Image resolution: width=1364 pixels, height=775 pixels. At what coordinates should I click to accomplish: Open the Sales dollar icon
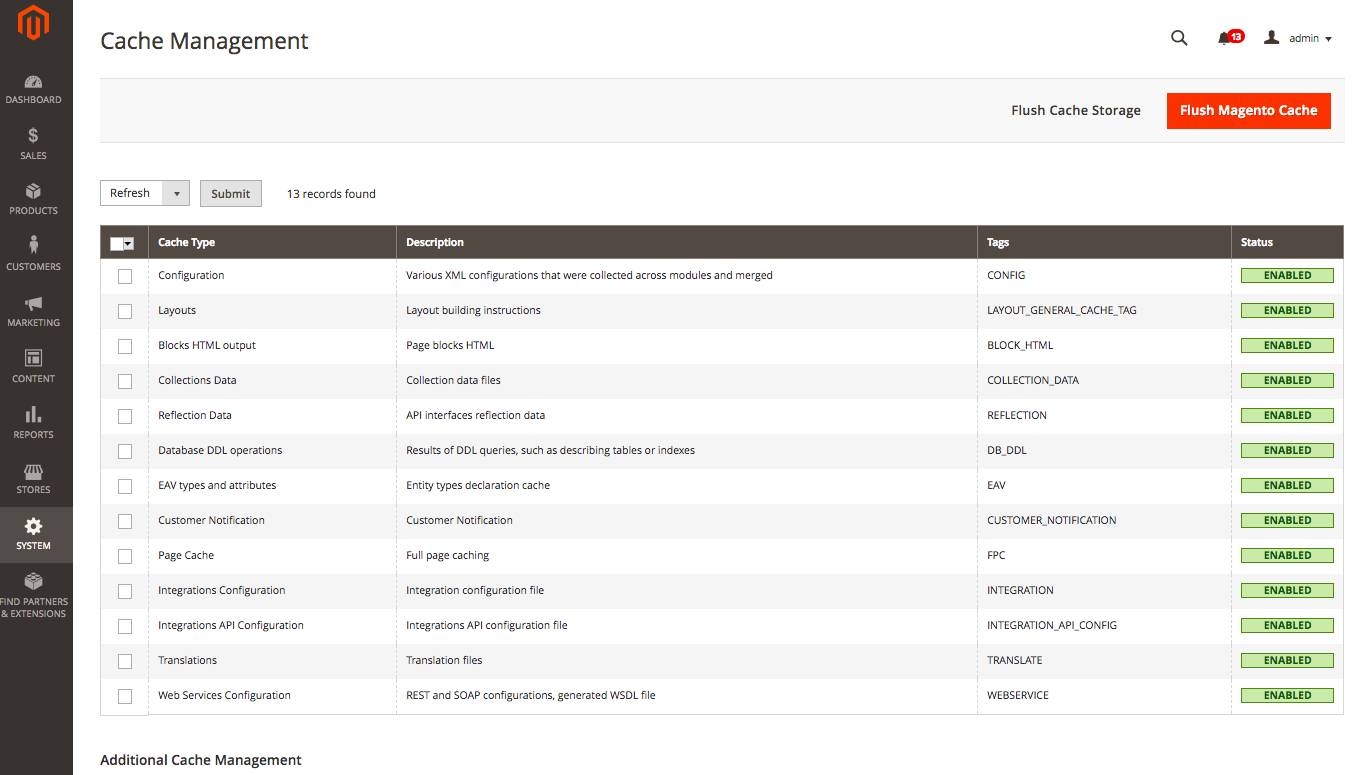tap(33, 136)
